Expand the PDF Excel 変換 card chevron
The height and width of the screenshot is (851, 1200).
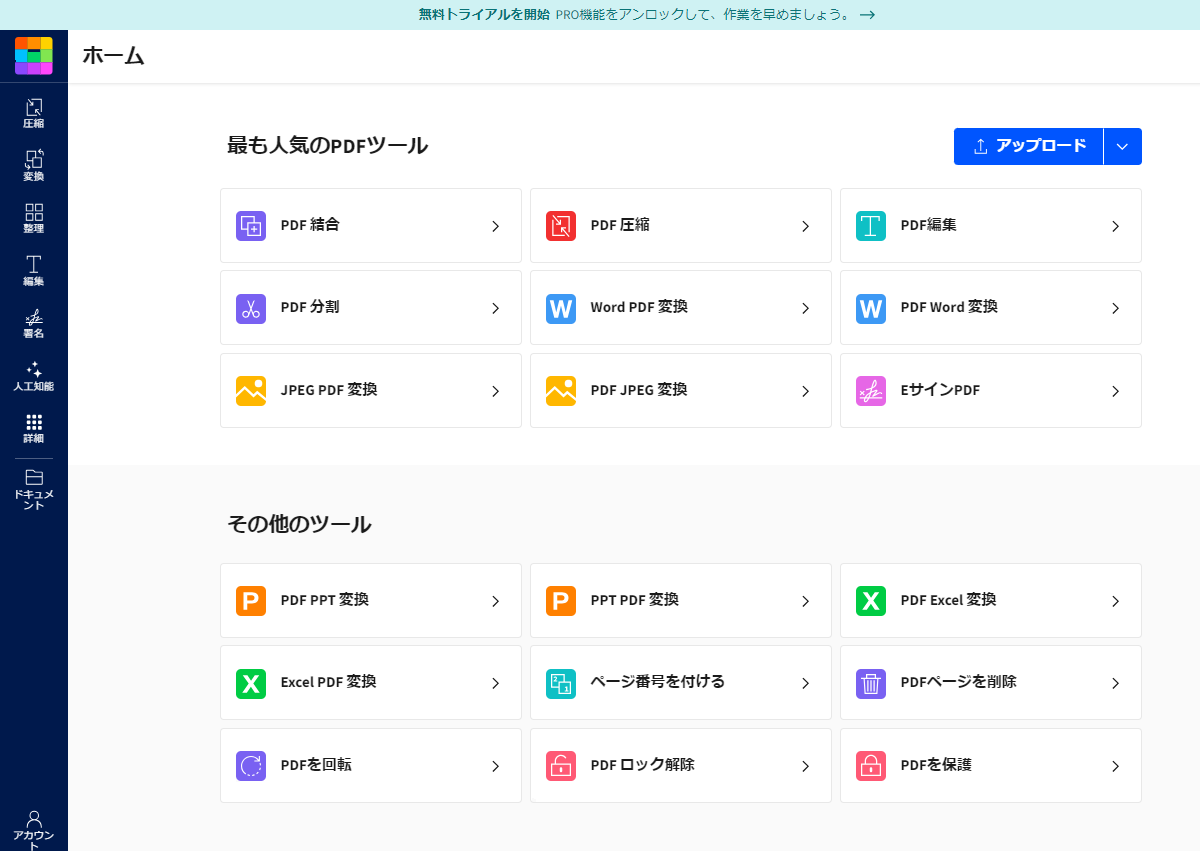[x=1115, y=601]
